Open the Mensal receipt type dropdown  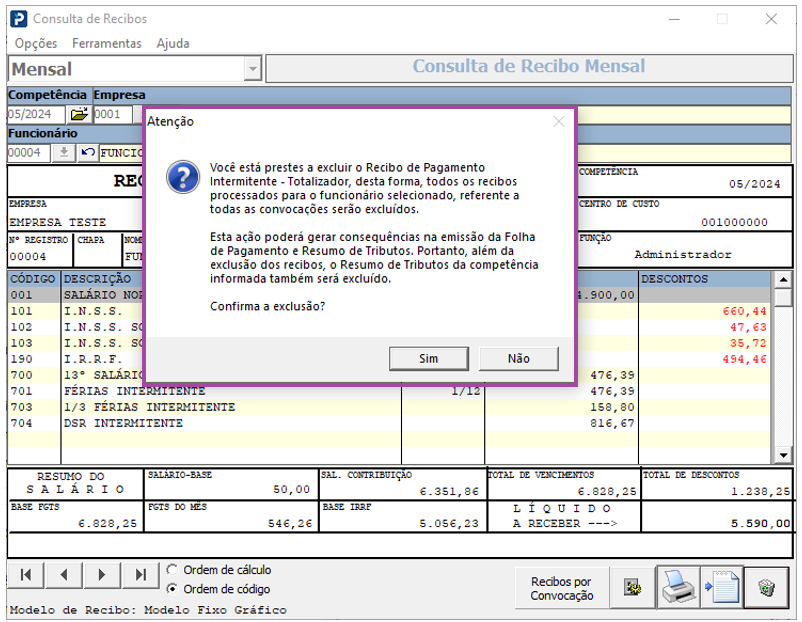pos(253,69)
